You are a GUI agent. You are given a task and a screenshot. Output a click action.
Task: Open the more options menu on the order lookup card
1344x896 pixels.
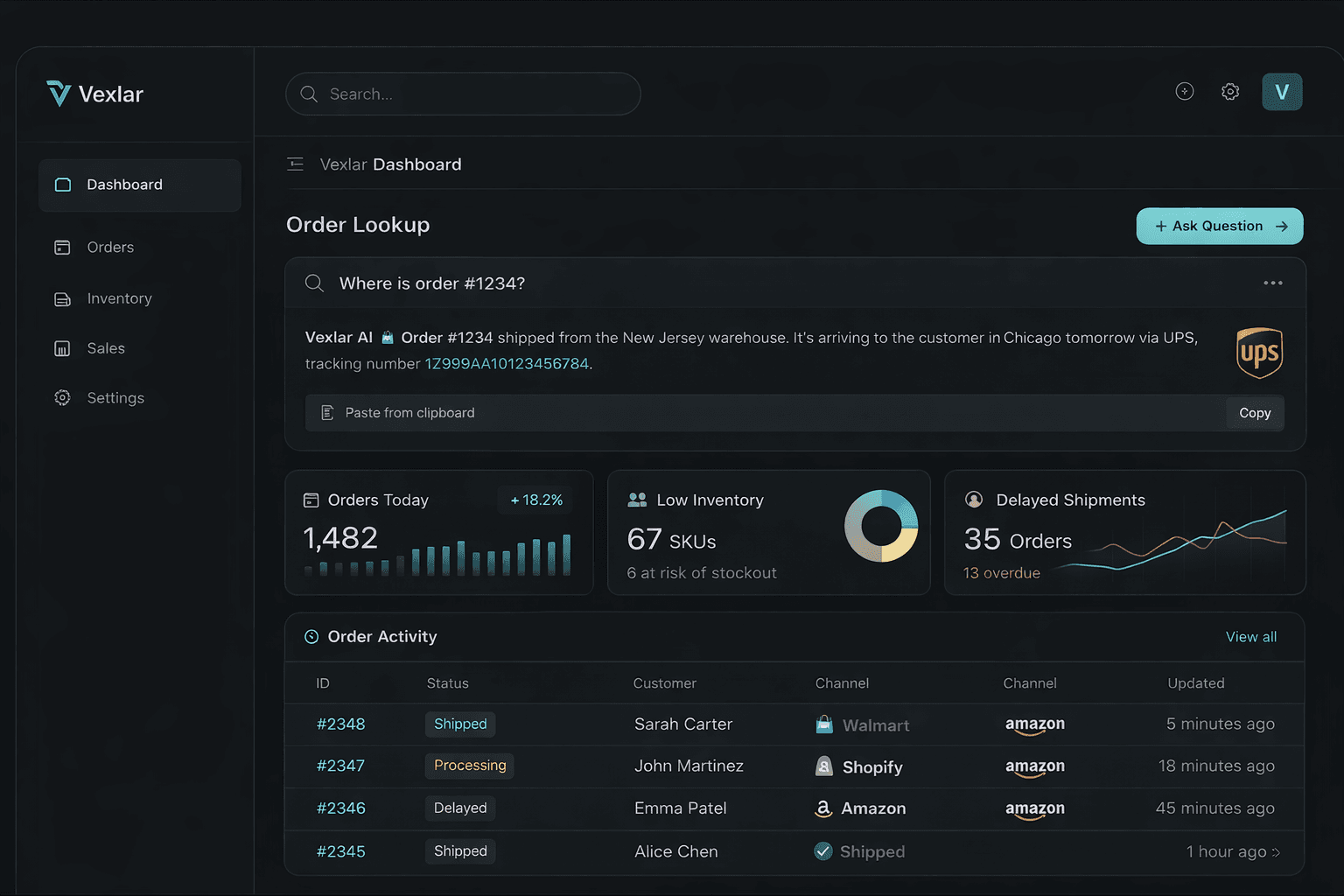coord(1271,283)
